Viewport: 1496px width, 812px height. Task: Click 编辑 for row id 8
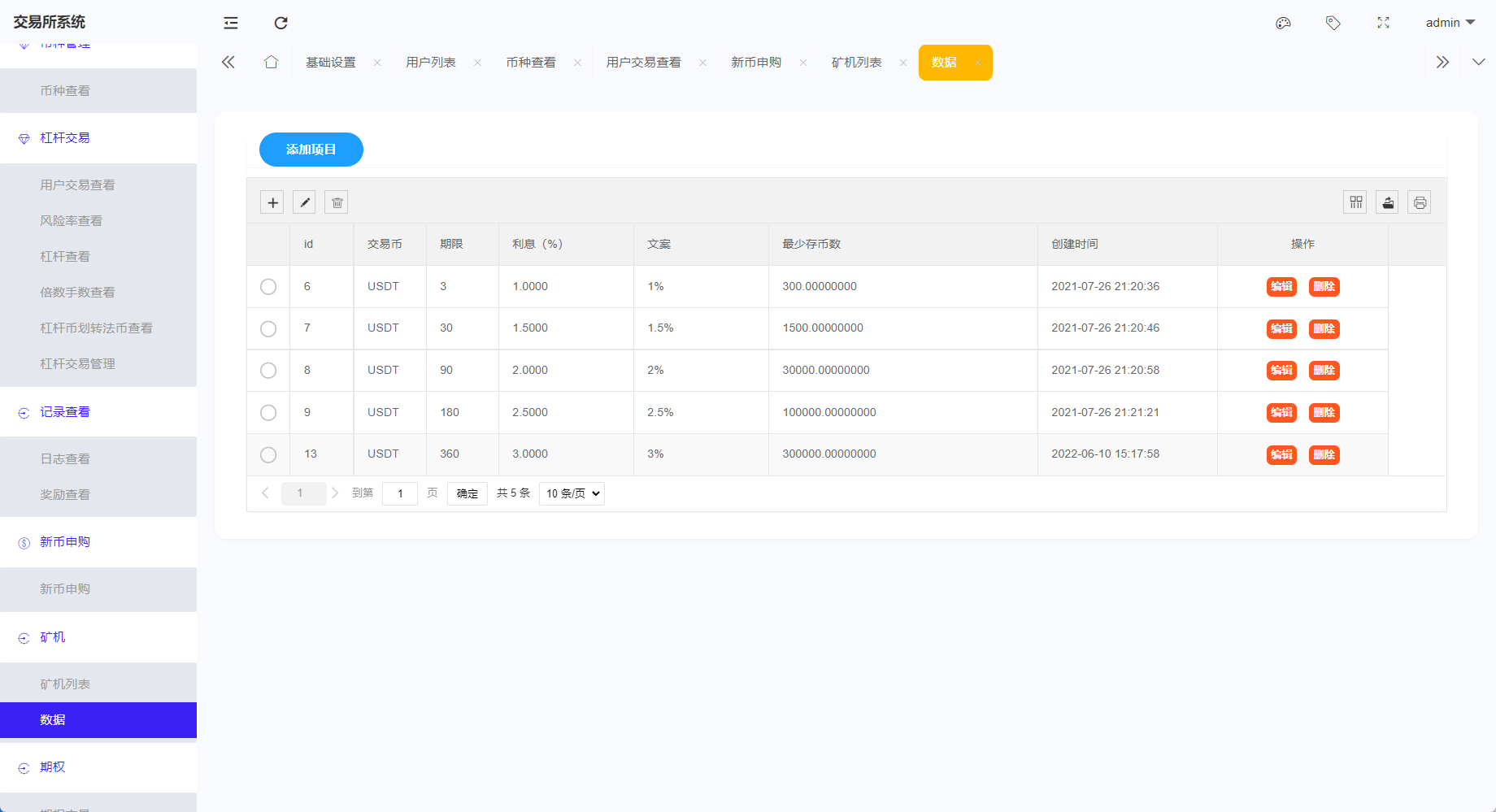click(x=1281, y=371)
